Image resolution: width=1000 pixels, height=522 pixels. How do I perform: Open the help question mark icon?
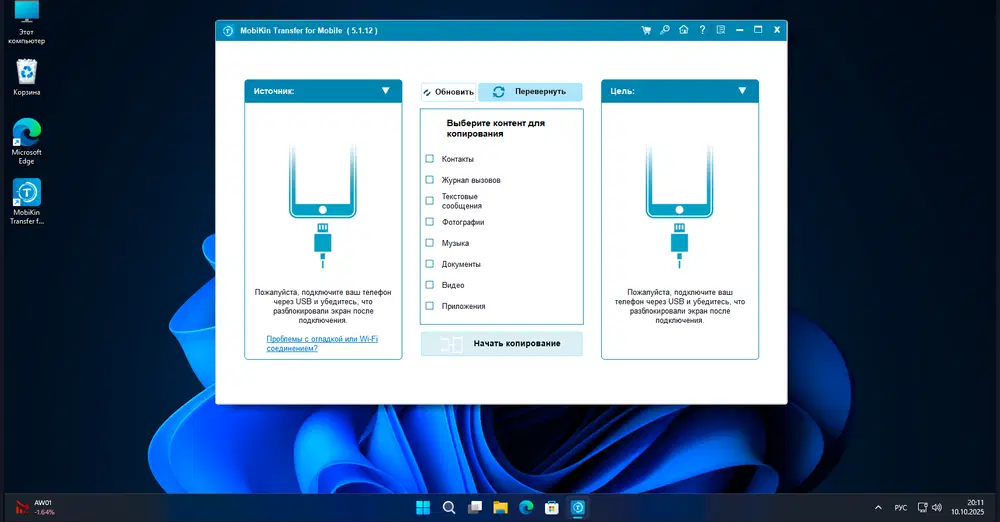702,30
